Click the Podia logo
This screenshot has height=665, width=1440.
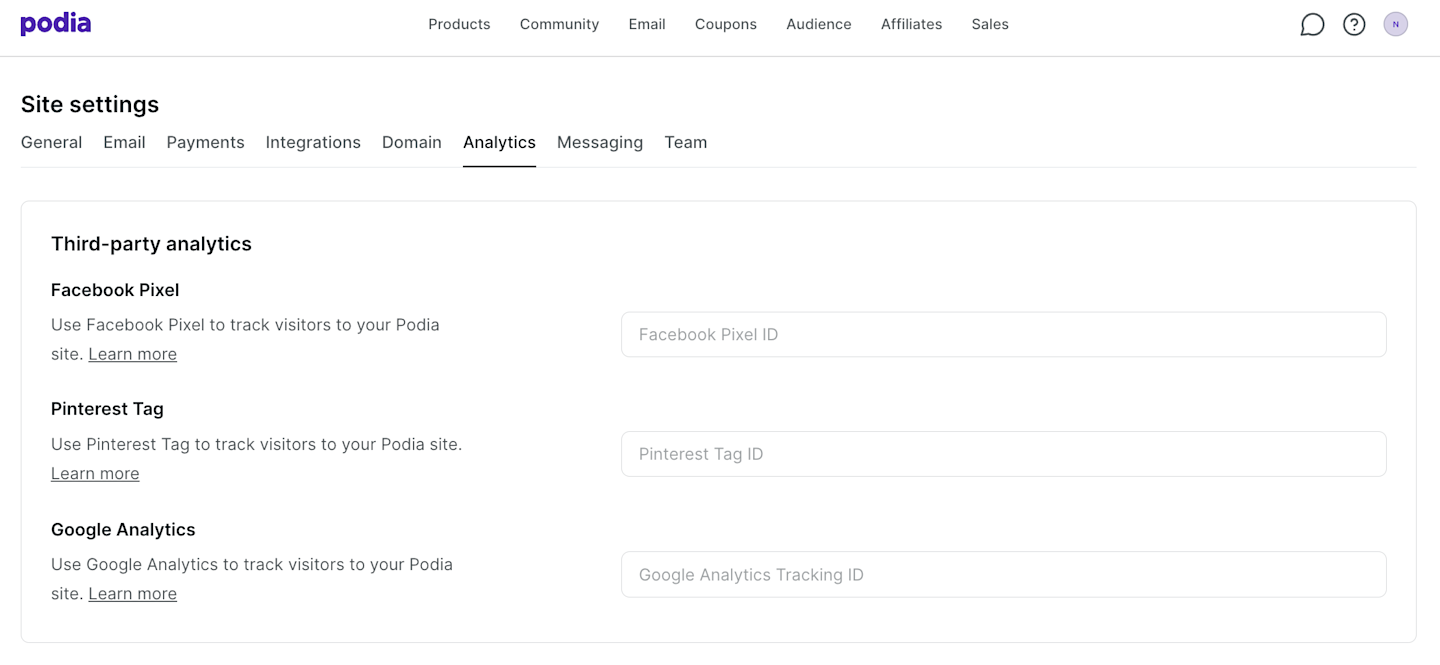coord(56,24)
